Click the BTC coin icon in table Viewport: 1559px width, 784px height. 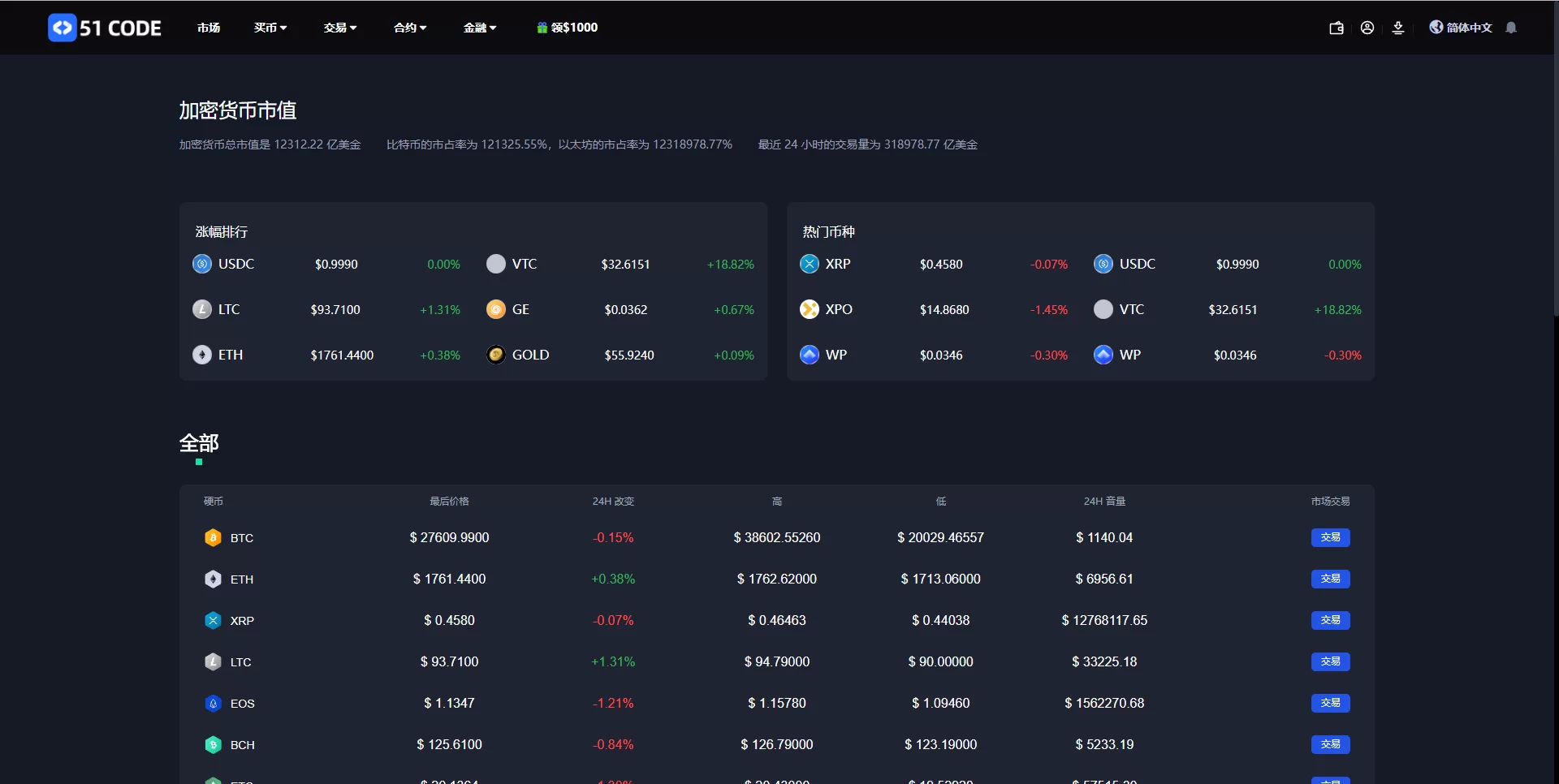click(213, 538)
